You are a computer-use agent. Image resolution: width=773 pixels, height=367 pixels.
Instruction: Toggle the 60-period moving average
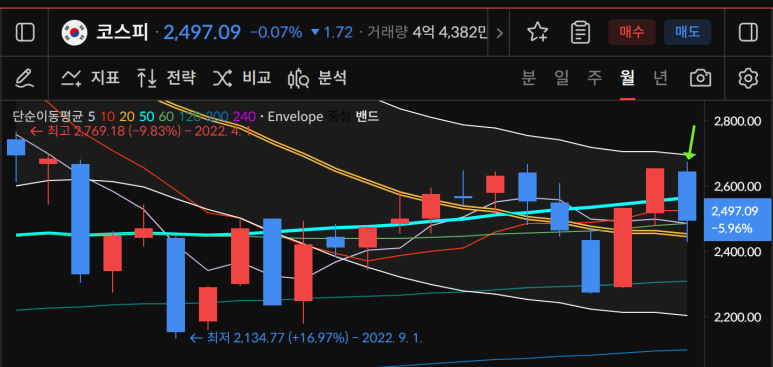pos(166,117)
